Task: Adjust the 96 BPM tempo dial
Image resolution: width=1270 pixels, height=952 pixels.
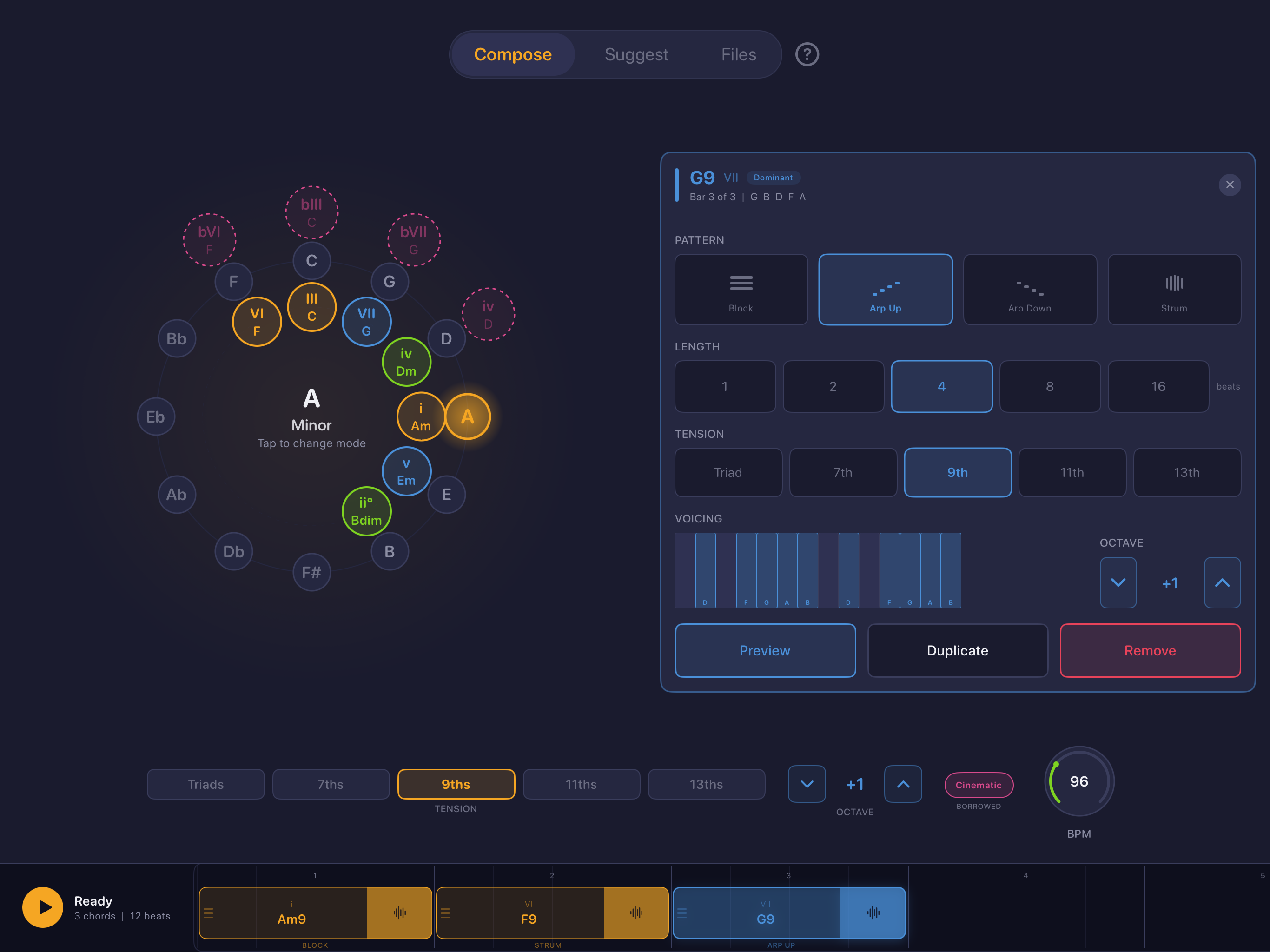Action: (1079, 781)
